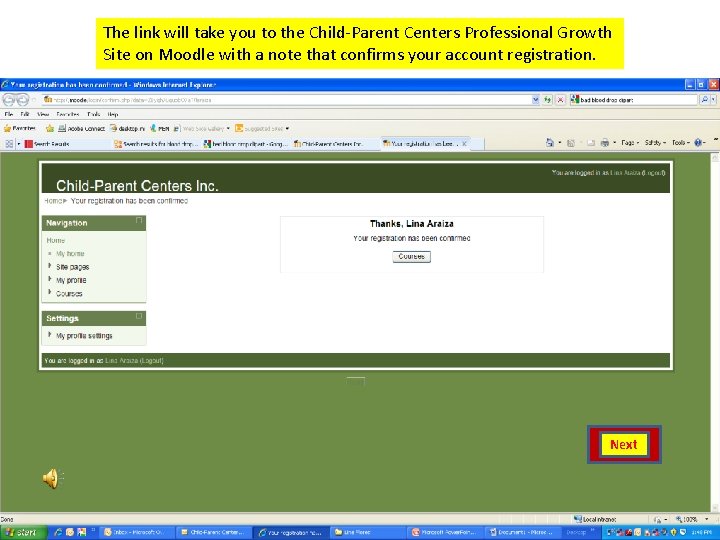Screen dimensions: 720x540
Task: Open the Lina Flores folder taskbar button
Action: 369,532
